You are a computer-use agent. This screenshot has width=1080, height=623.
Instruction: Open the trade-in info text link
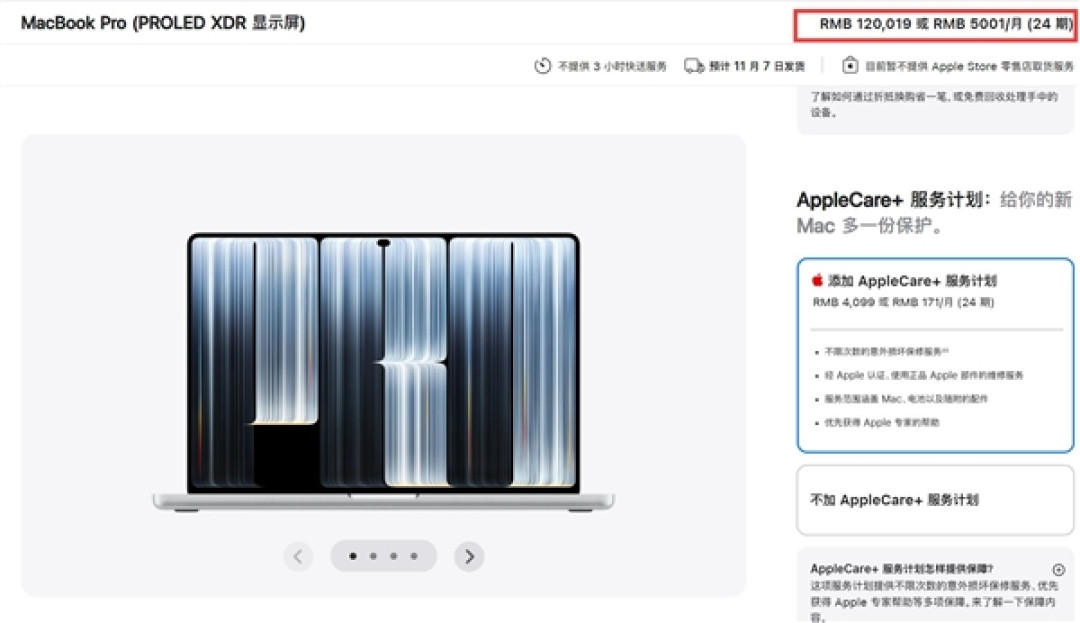(x=934, y=104)
